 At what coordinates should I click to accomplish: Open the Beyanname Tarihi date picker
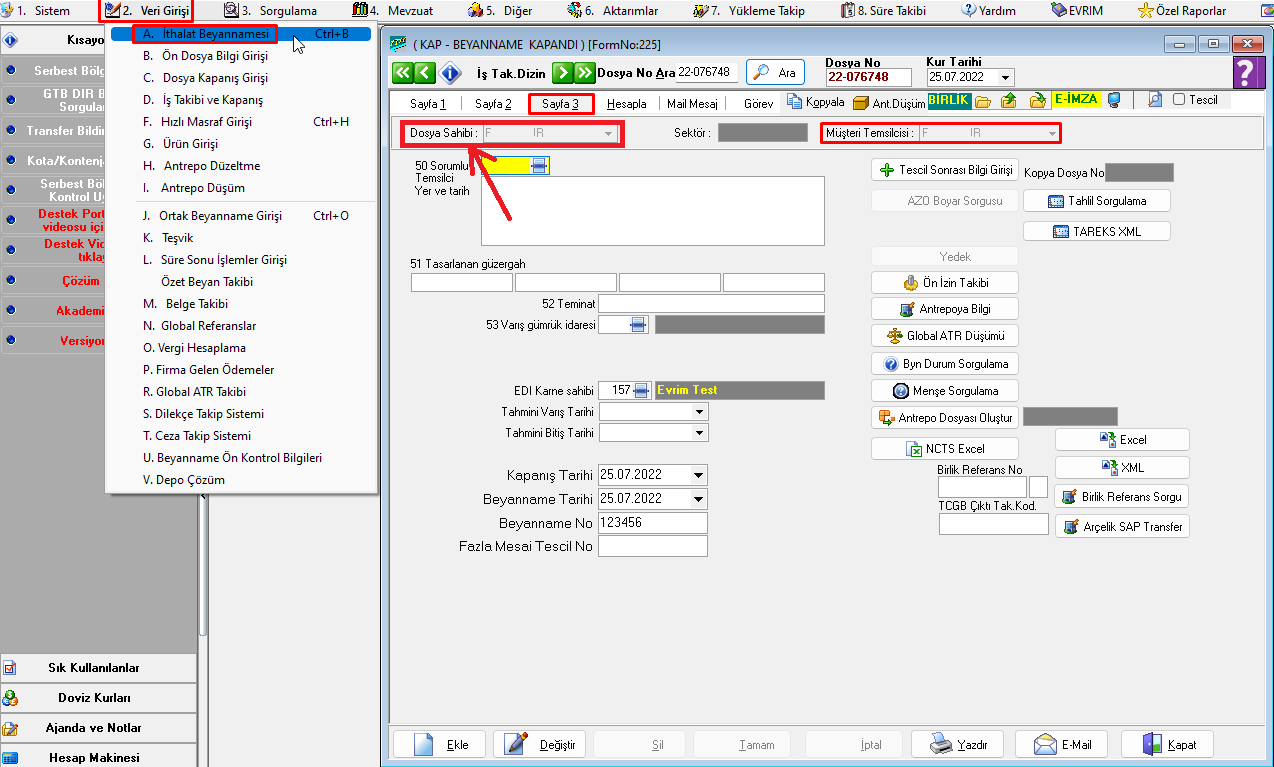point(698,499)
